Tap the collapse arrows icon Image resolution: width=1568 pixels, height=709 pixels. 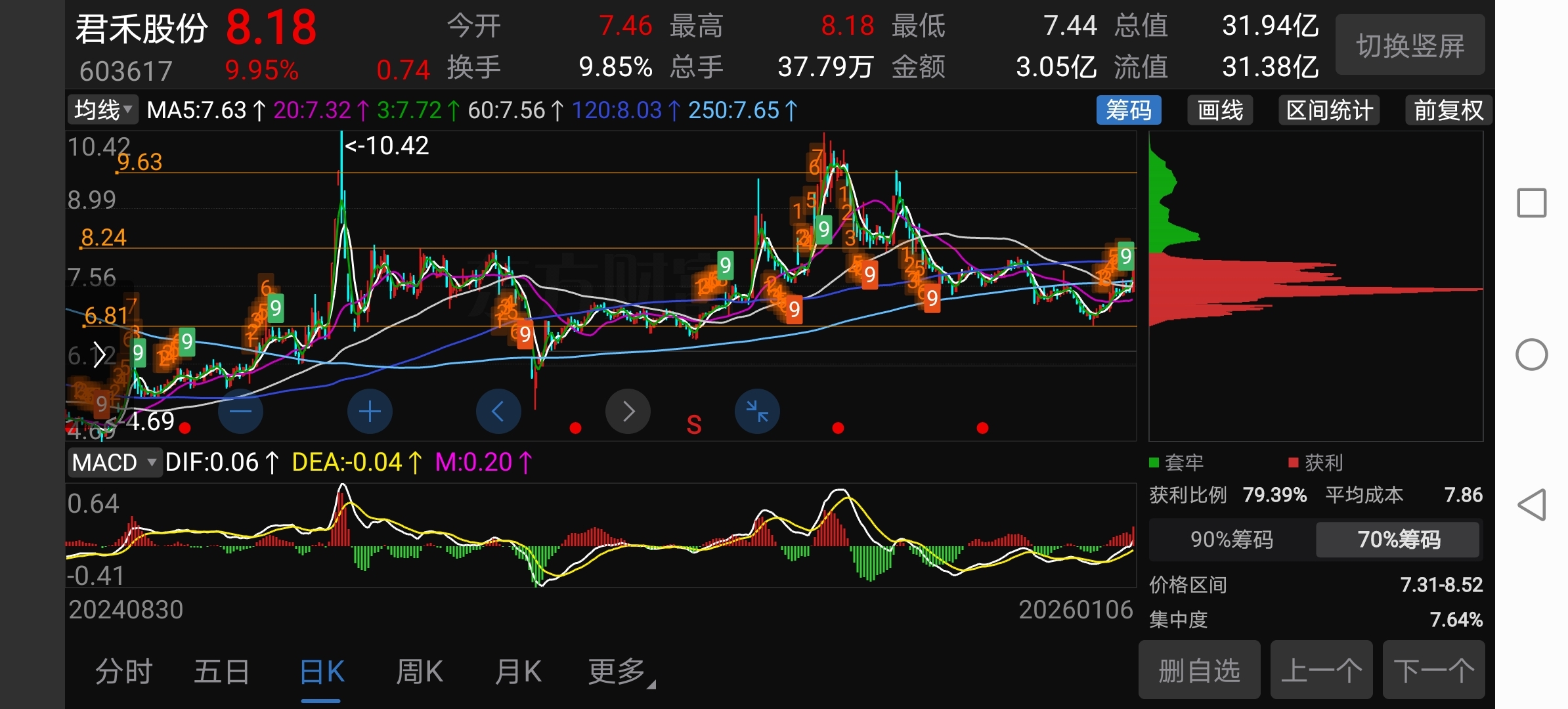[x=757, y=412]
